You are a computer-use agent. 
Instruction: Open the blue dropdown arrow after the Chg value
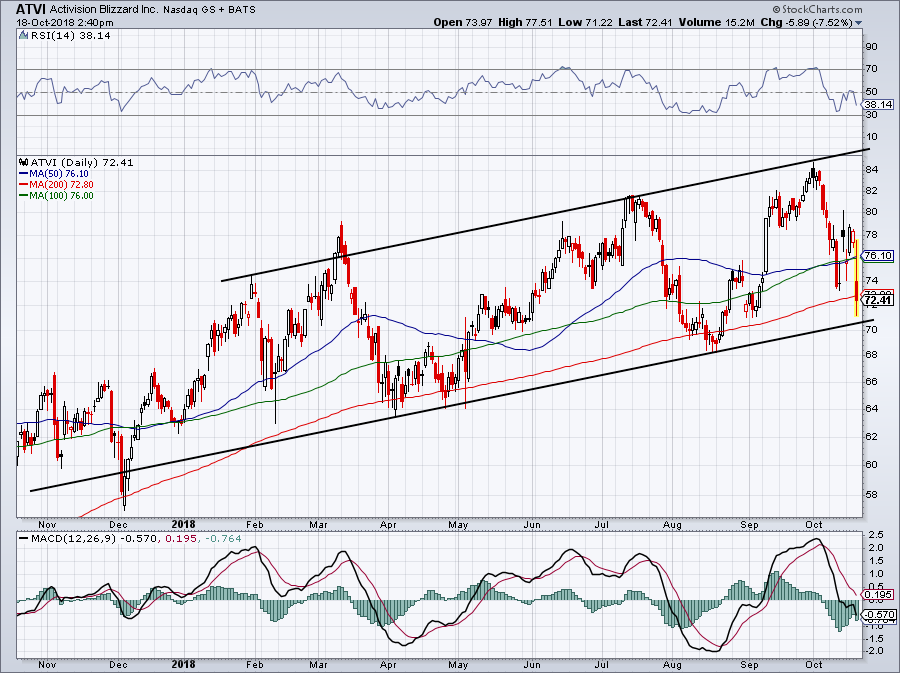[x=859, y=23]
